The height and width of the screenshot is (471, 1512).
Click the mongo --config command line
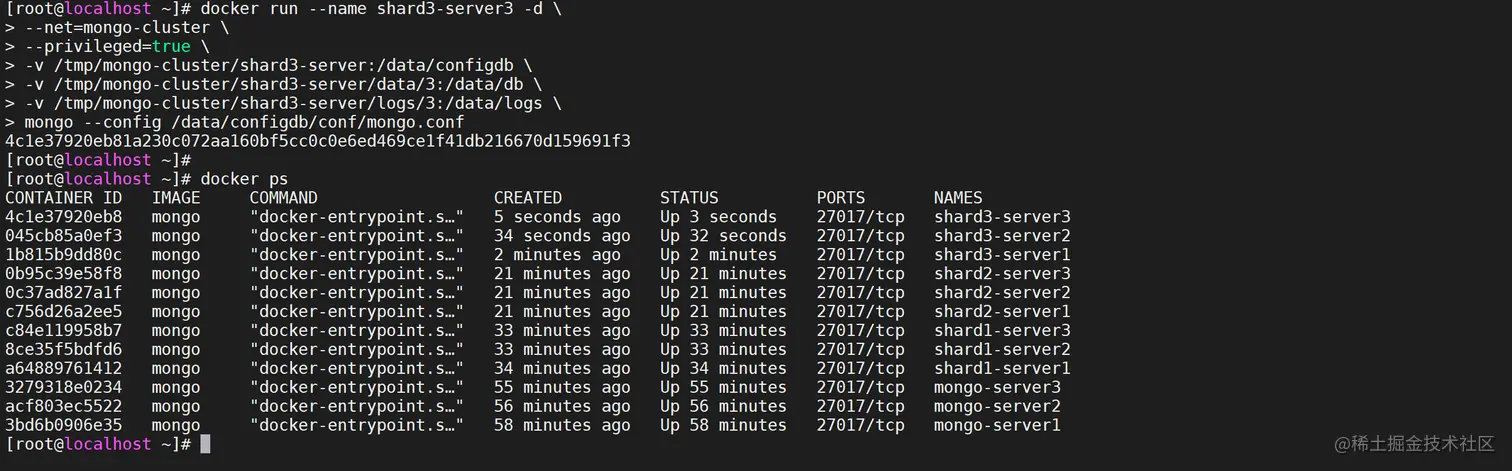(235, 122)
